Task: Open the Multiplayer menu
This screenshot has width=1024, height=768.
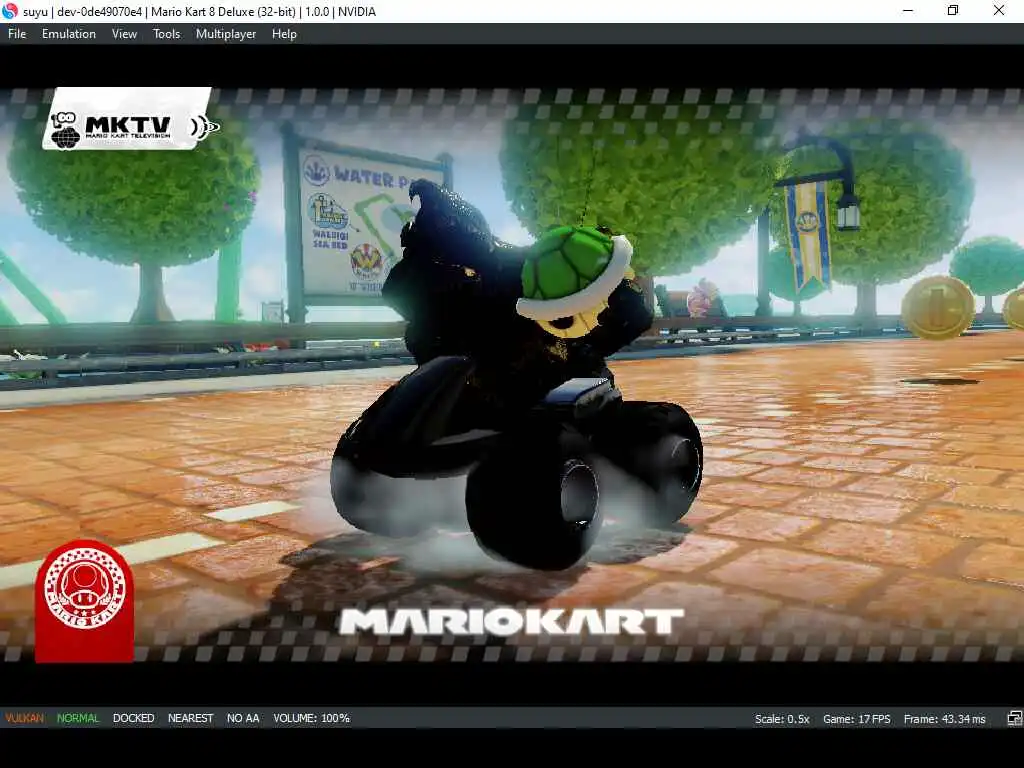Action: tap(226, 34)
